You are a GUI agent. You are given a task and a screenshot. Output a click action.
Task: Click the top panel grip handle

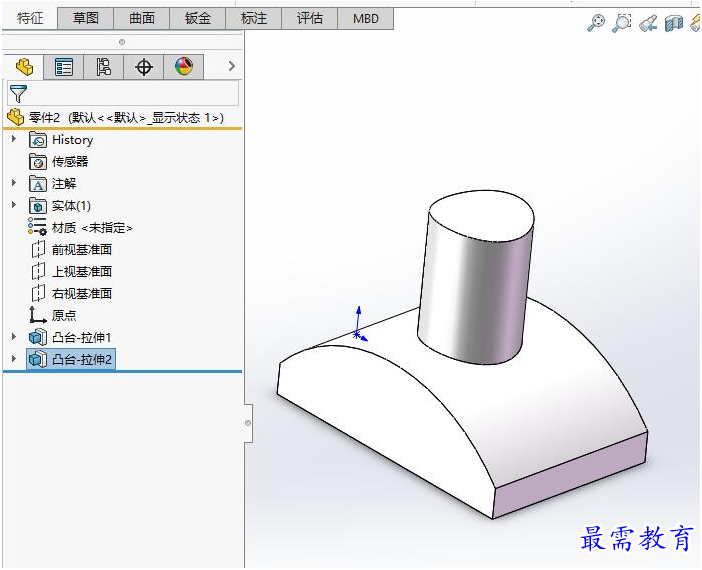[122, 42]
